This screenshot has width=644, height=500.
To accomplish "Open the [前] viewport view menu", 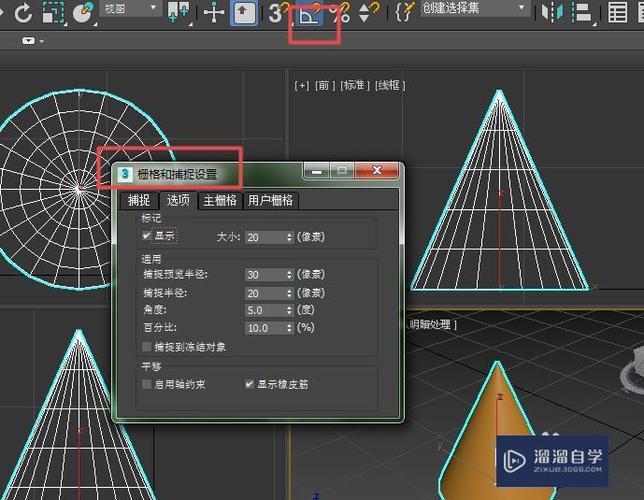I will 324,85.
